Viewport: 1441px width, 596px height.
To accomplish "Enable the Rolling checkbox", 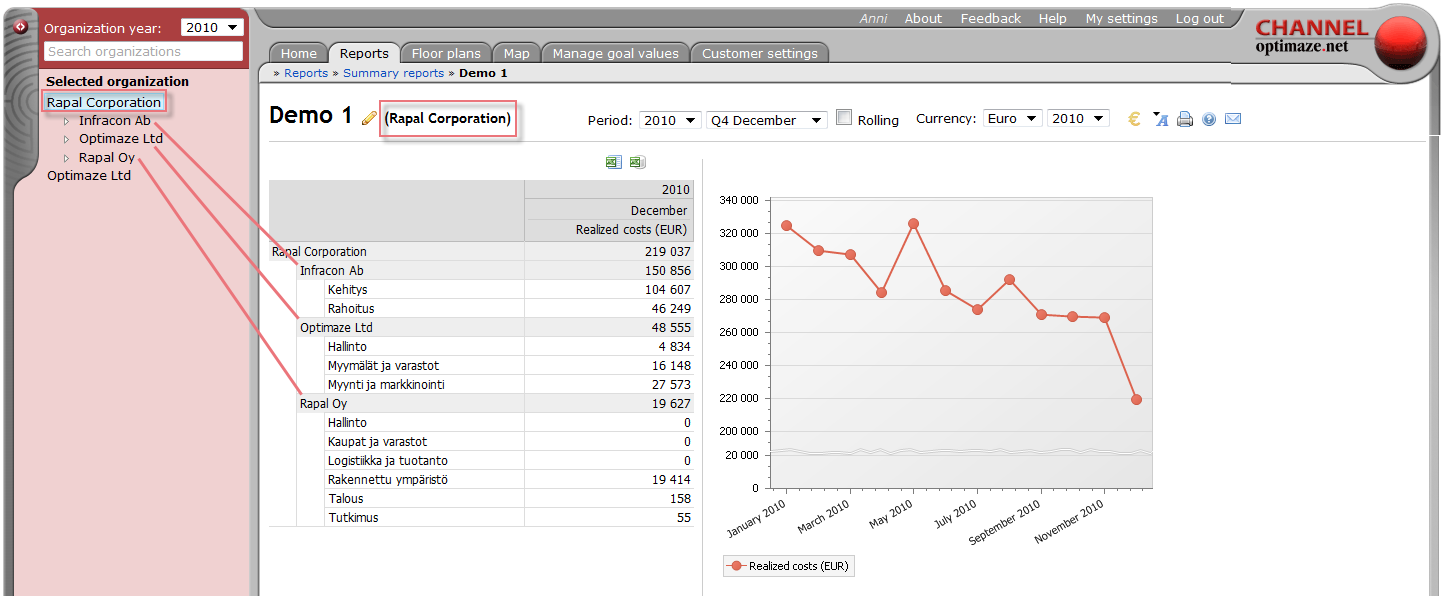I will [844, 118].
